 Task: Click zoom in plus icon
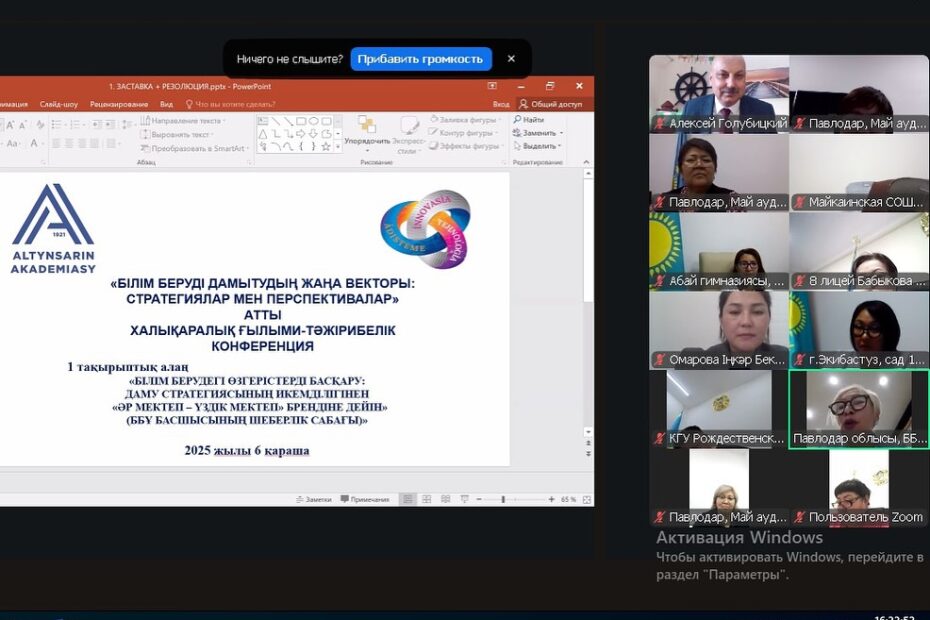[551, 499]
